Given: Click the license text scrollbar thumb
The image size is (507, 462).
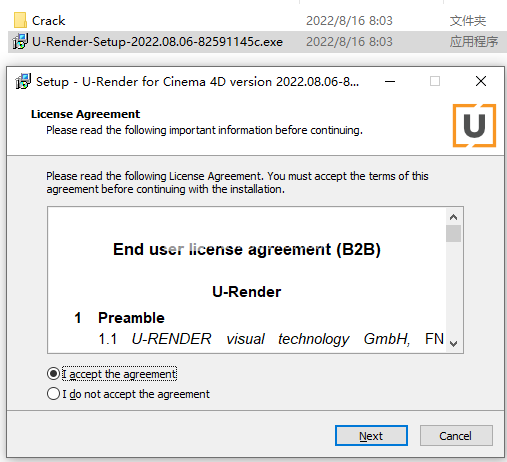Looking at the screenshot, I should 453,233.
